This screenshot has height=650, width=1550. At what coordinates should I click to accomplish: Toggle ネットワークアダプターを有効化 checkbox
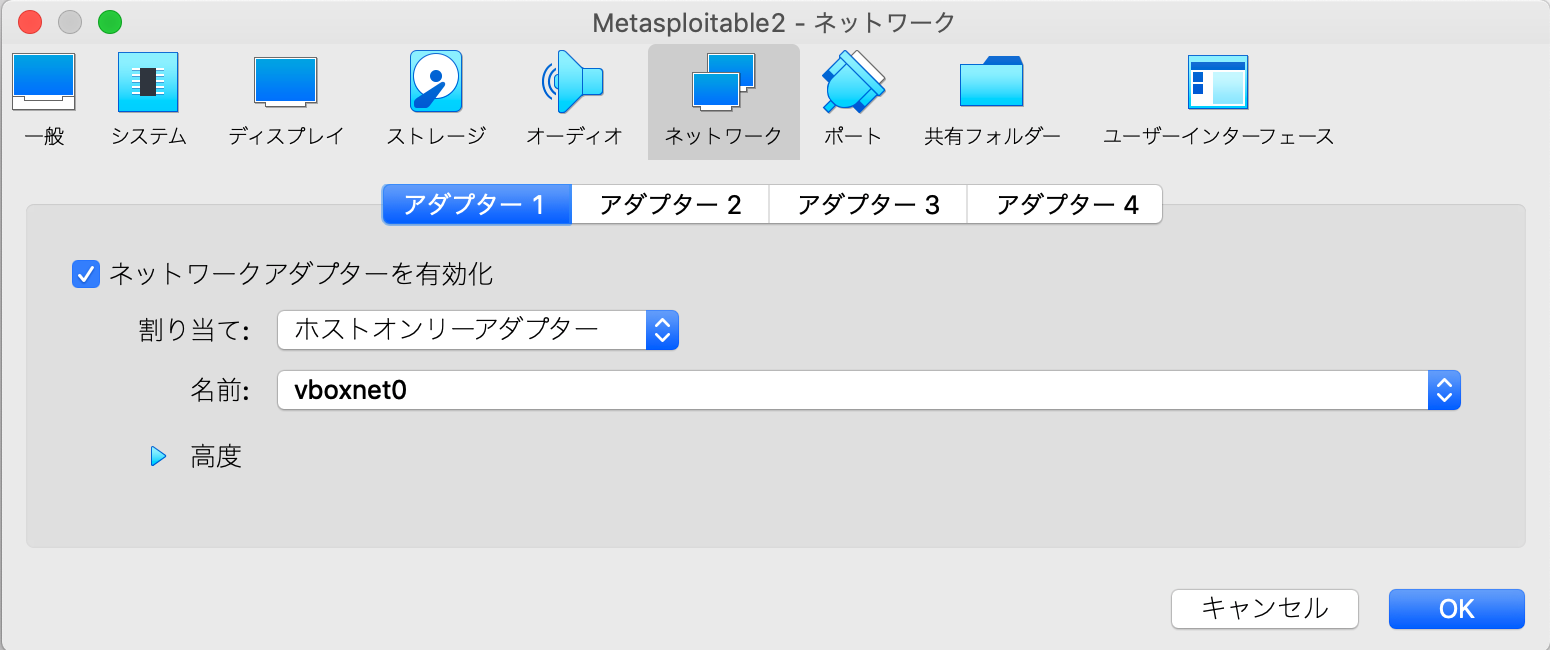tap(86, 274)
